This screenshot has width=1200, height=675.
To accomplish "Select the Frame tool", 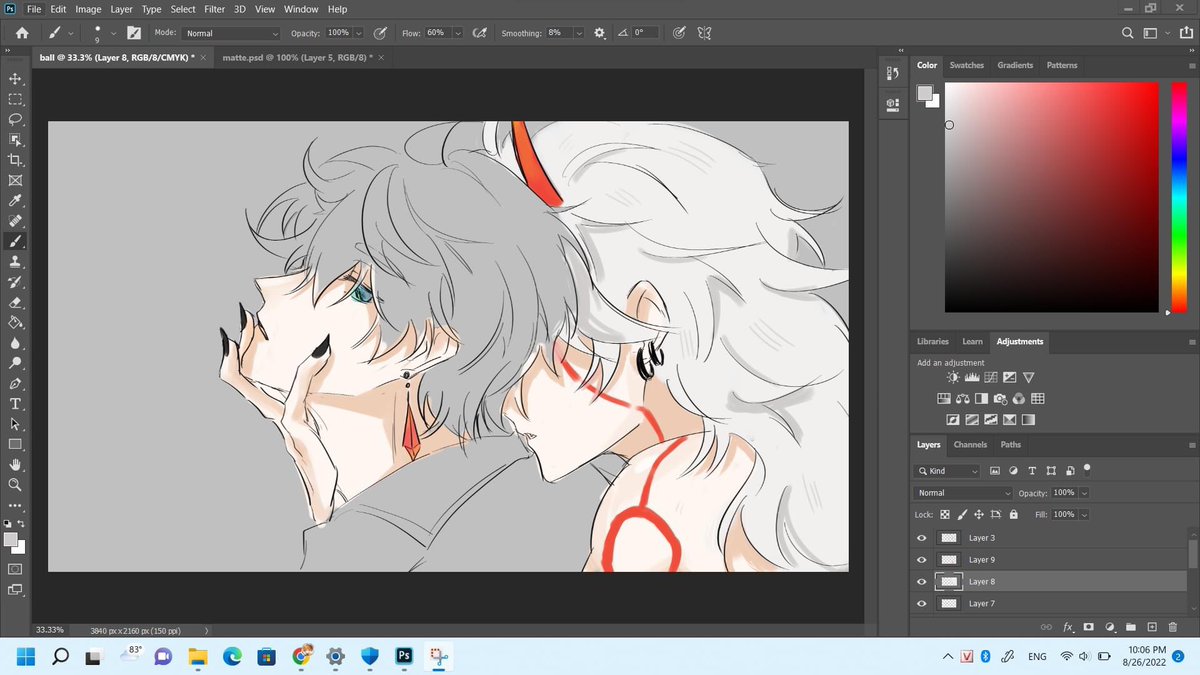I will point(15,181).
